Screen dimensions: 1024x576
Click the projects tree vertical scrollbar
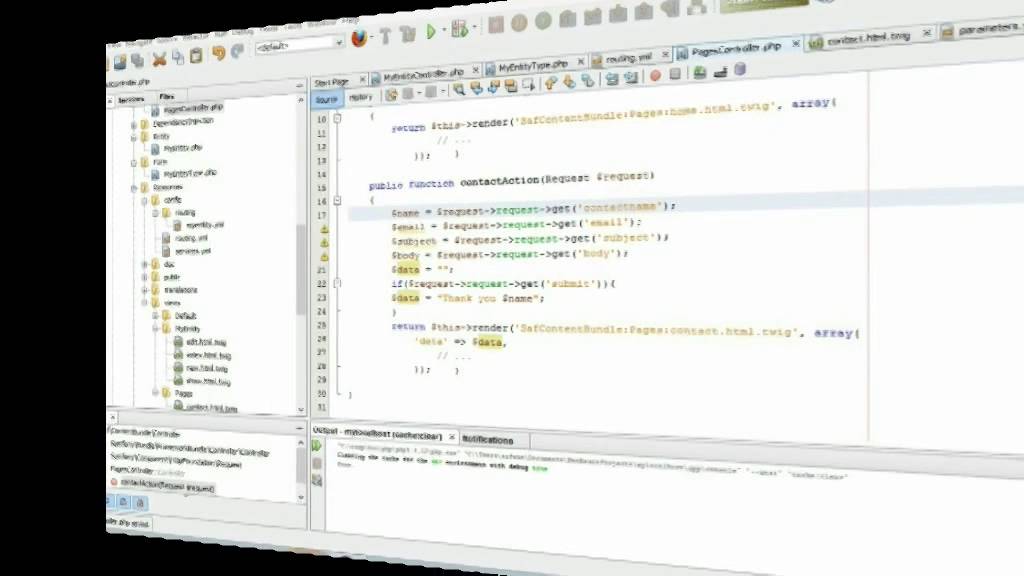tap(301, 268)
